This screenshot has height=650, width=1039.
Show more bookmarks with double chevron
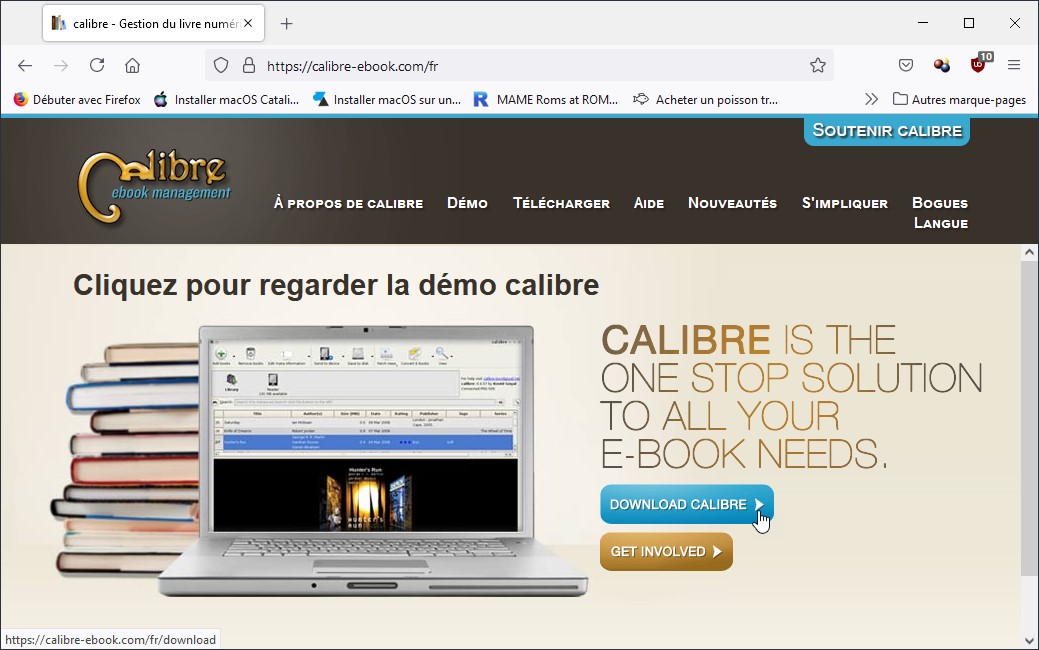pos(871,99)
